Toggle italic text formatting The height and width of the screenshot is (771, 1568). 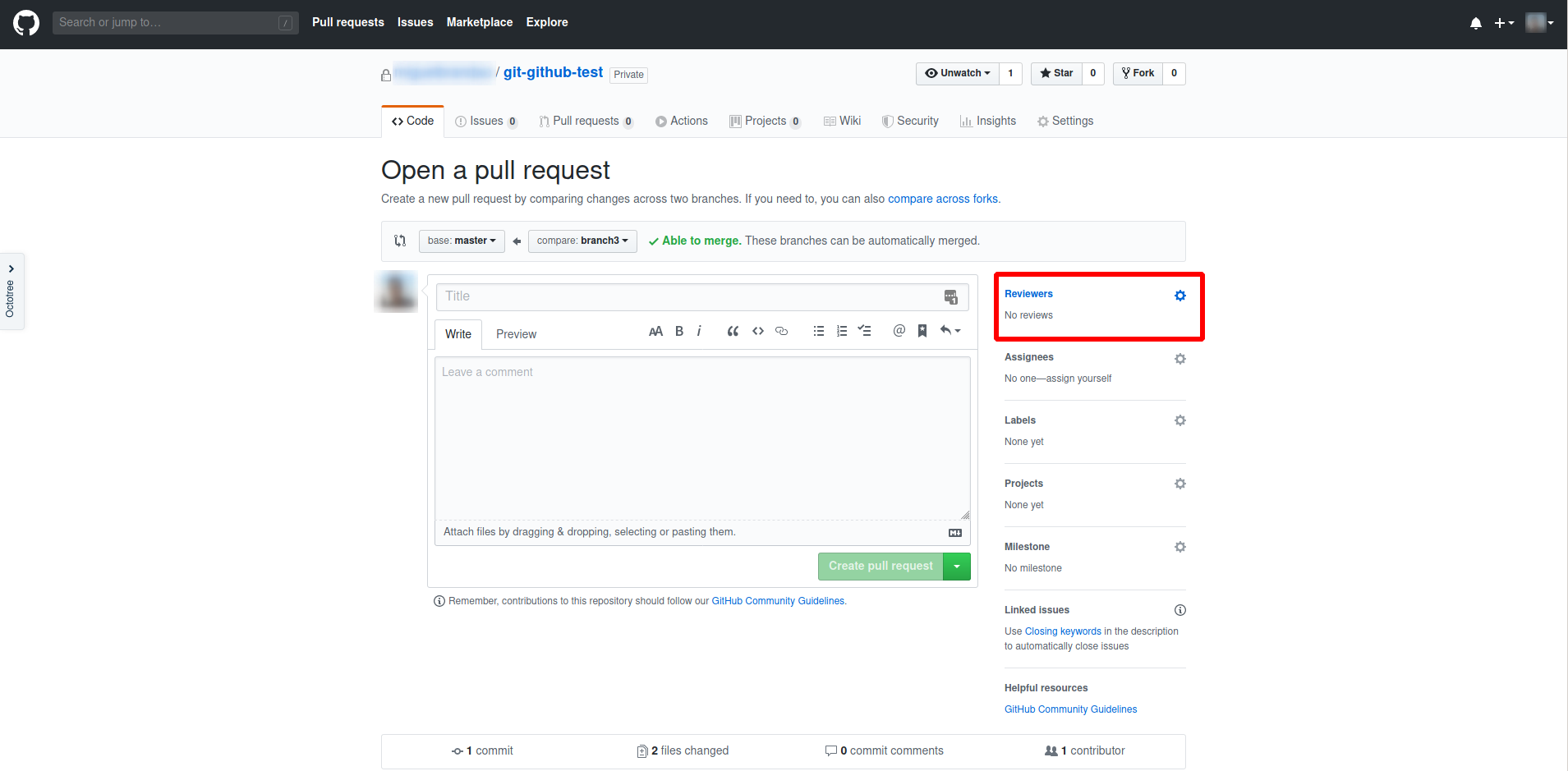point(699,331)
